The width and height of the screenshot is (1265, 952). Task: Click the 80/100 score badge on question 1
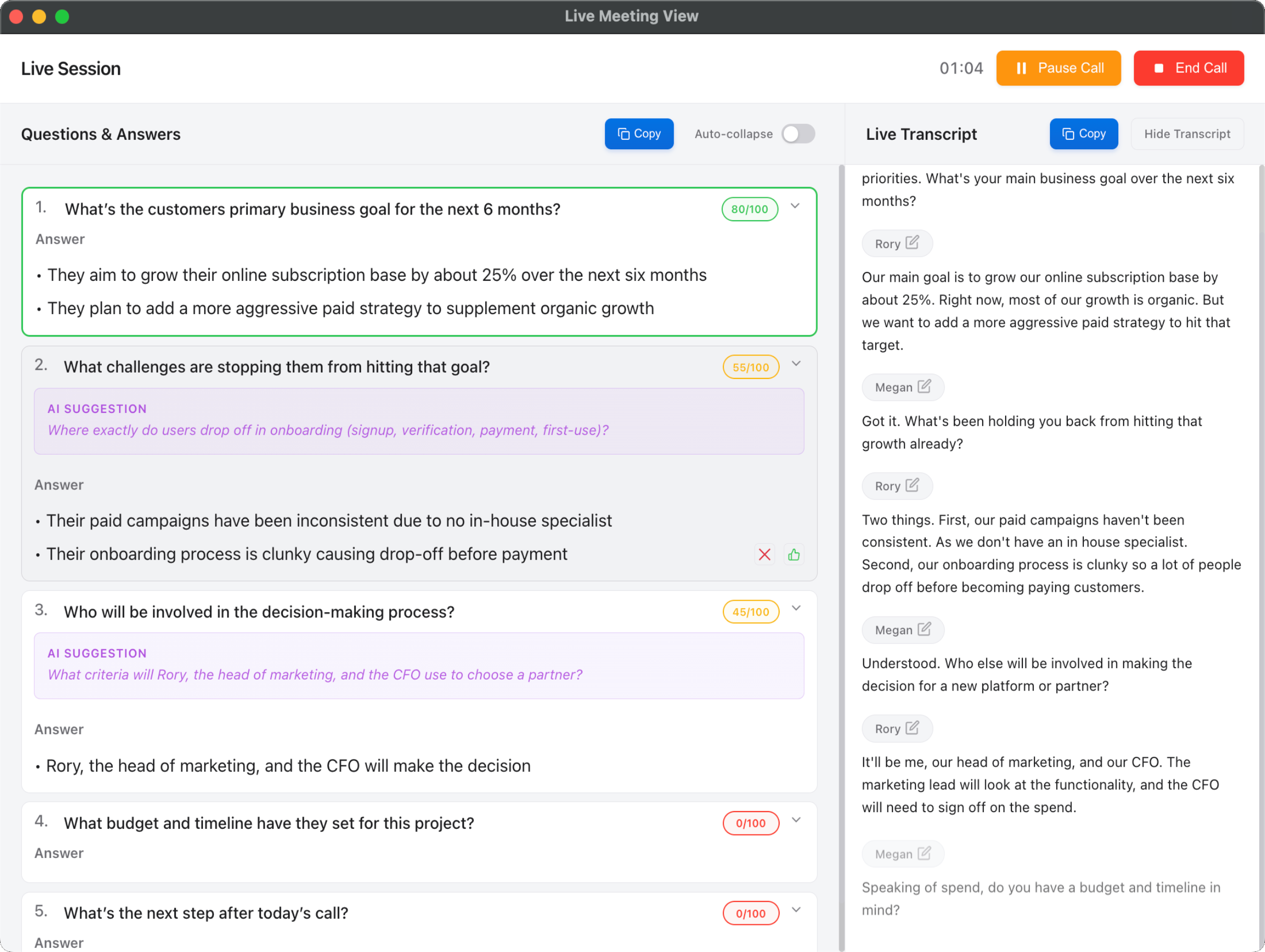(749, 209)
